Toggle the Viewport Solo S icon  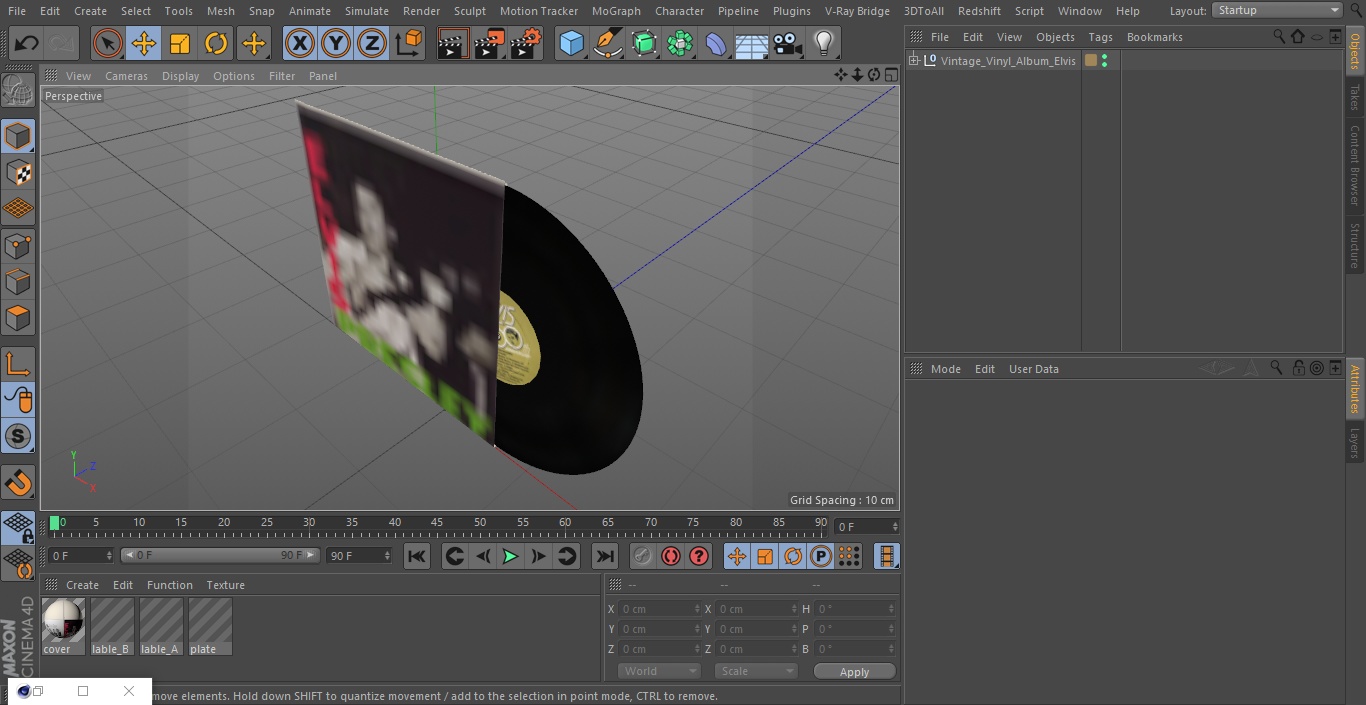(x=18, y=436)
